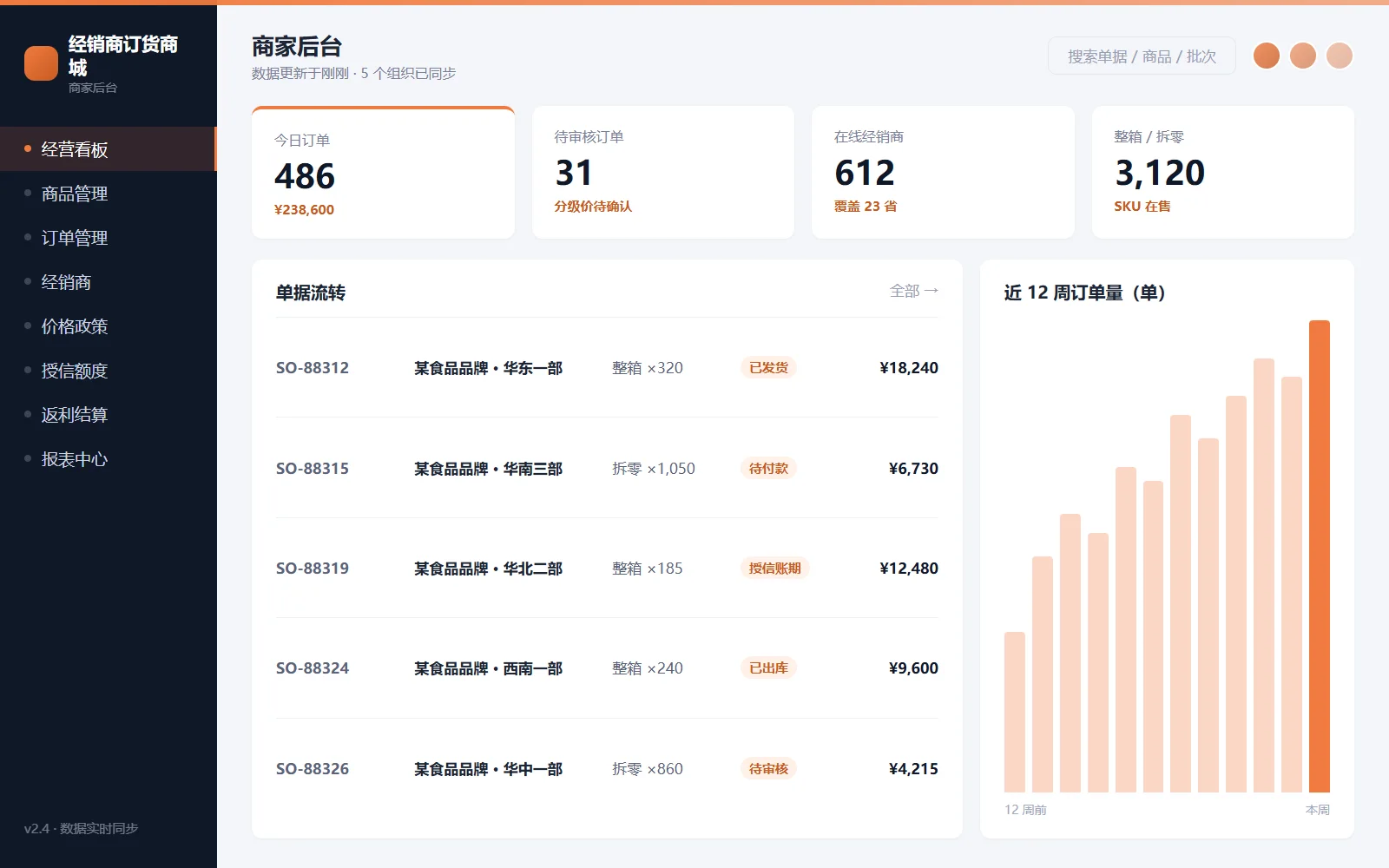Viewport: 1389px width, 868px height.
Task: Click the darkest orange avatar circle
Action: pyautogui.click(x=1267, y=56)
